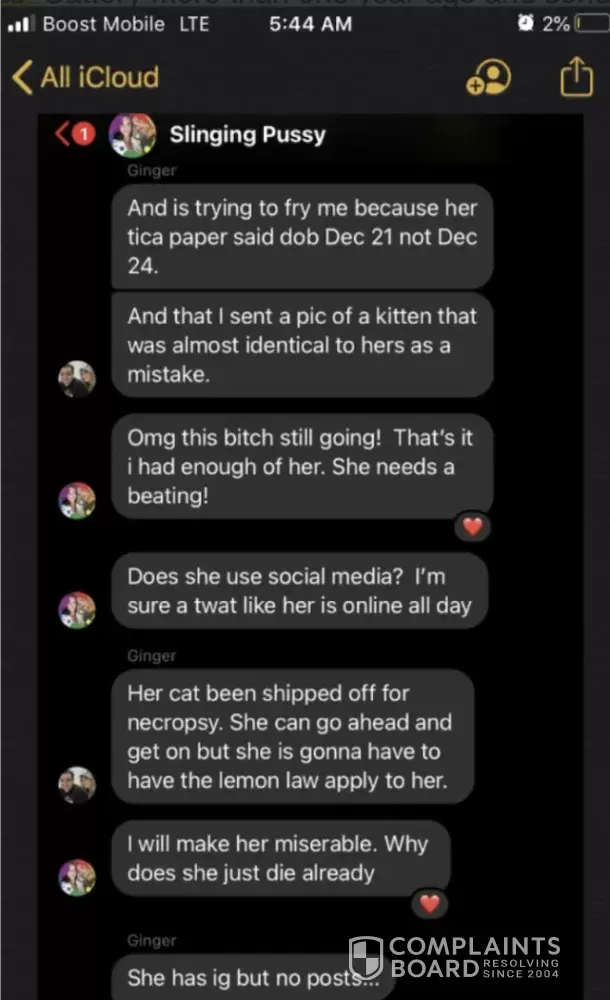Select the avatar beside the kitten message
Image resolution: width=610 pixels, height=1000 pixels.
77,380
